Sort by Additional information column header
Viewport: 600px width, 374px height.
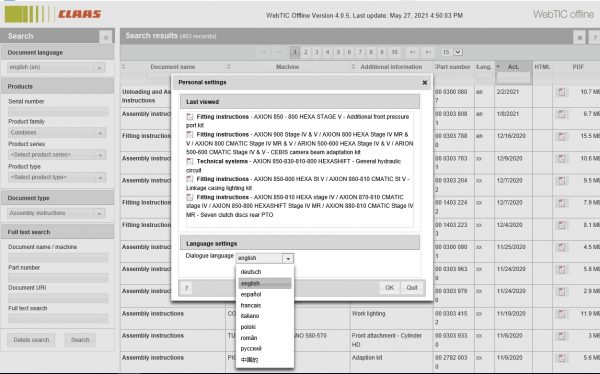click(391, 67)
